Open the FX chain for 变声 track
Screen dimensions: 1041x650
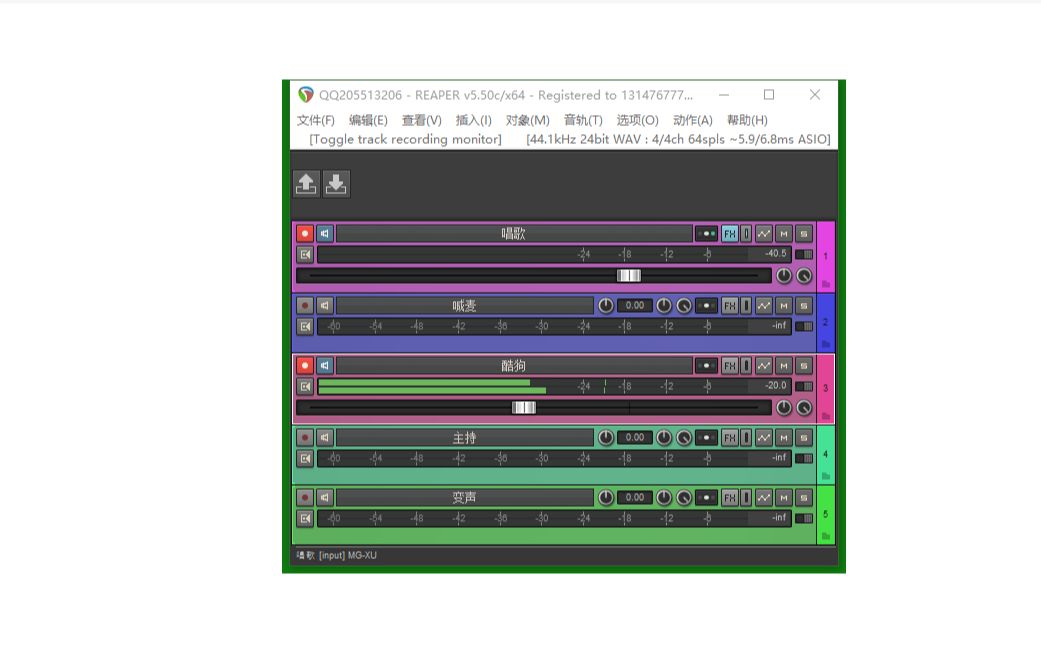click(729, 497)
